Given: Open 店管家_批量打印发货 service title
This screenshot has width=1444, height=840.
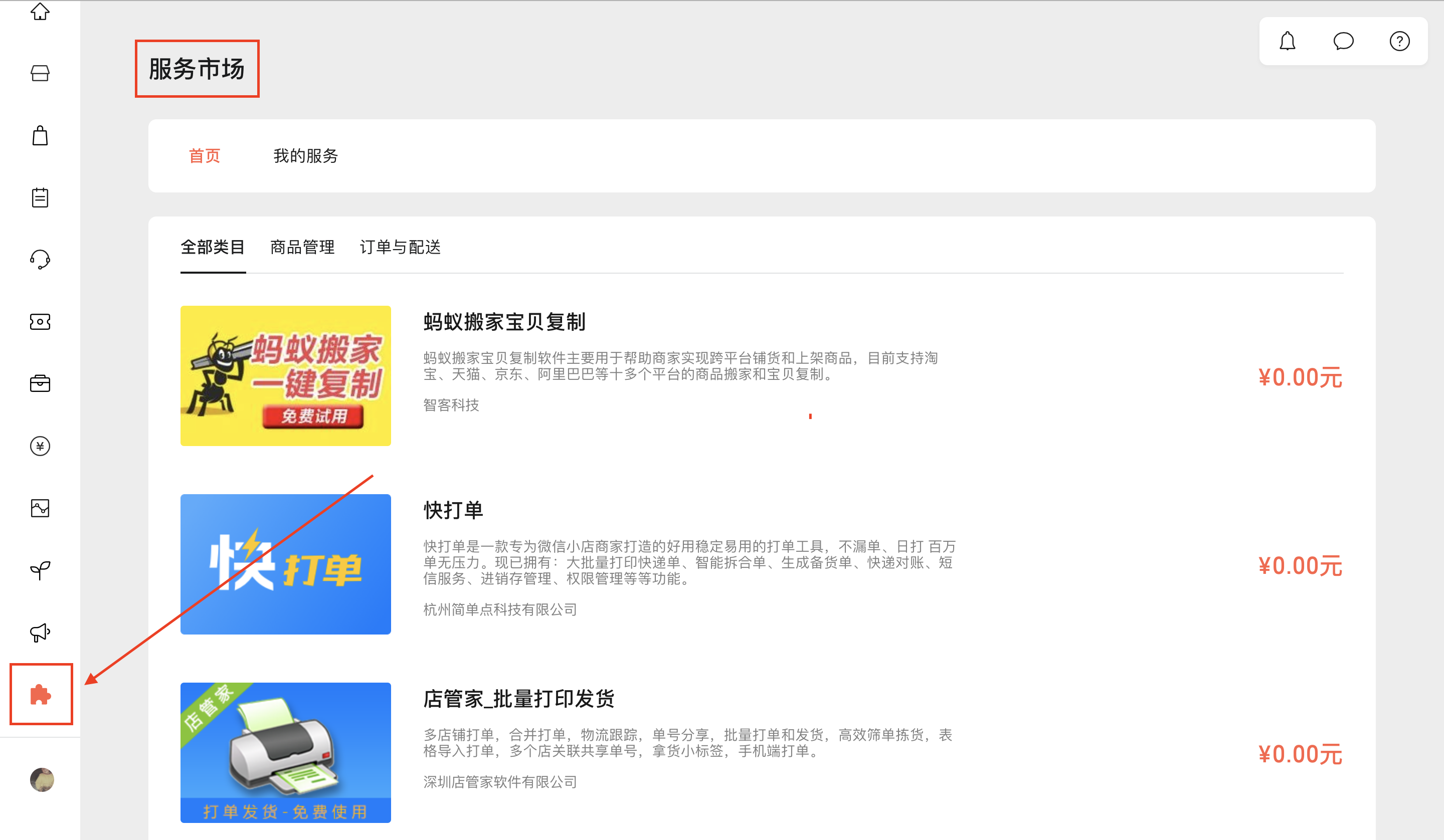Looking at the screenshot, I should click(518, 699).
